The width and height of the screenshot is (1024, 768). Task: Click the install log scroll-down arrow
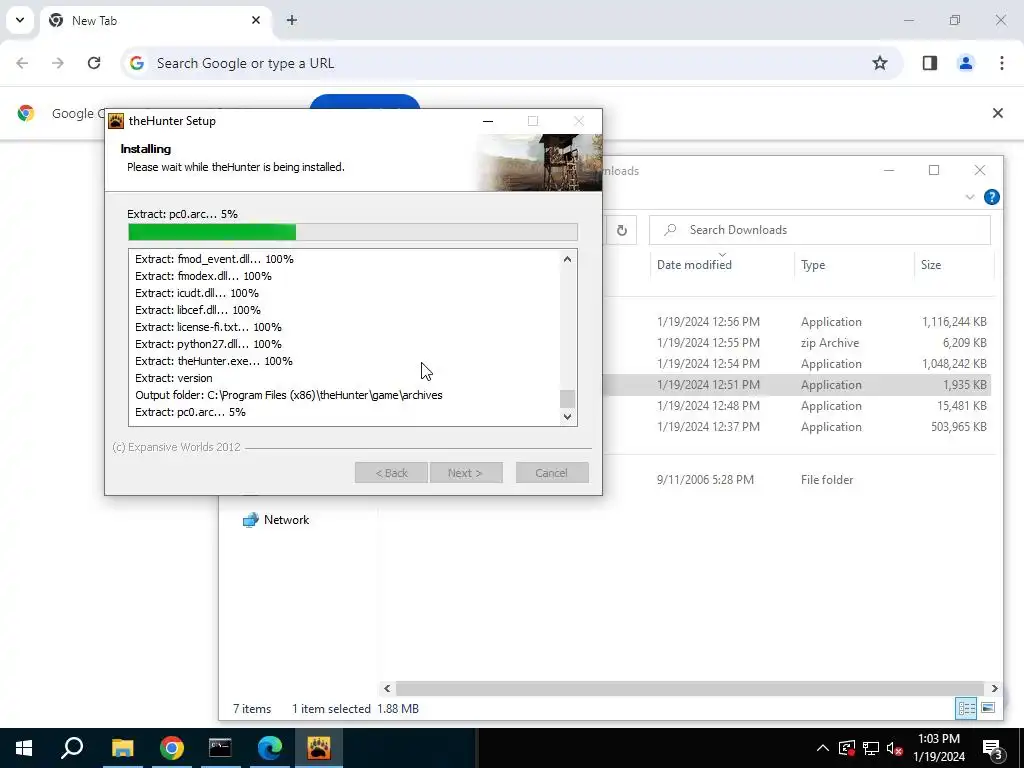(568, 417)
